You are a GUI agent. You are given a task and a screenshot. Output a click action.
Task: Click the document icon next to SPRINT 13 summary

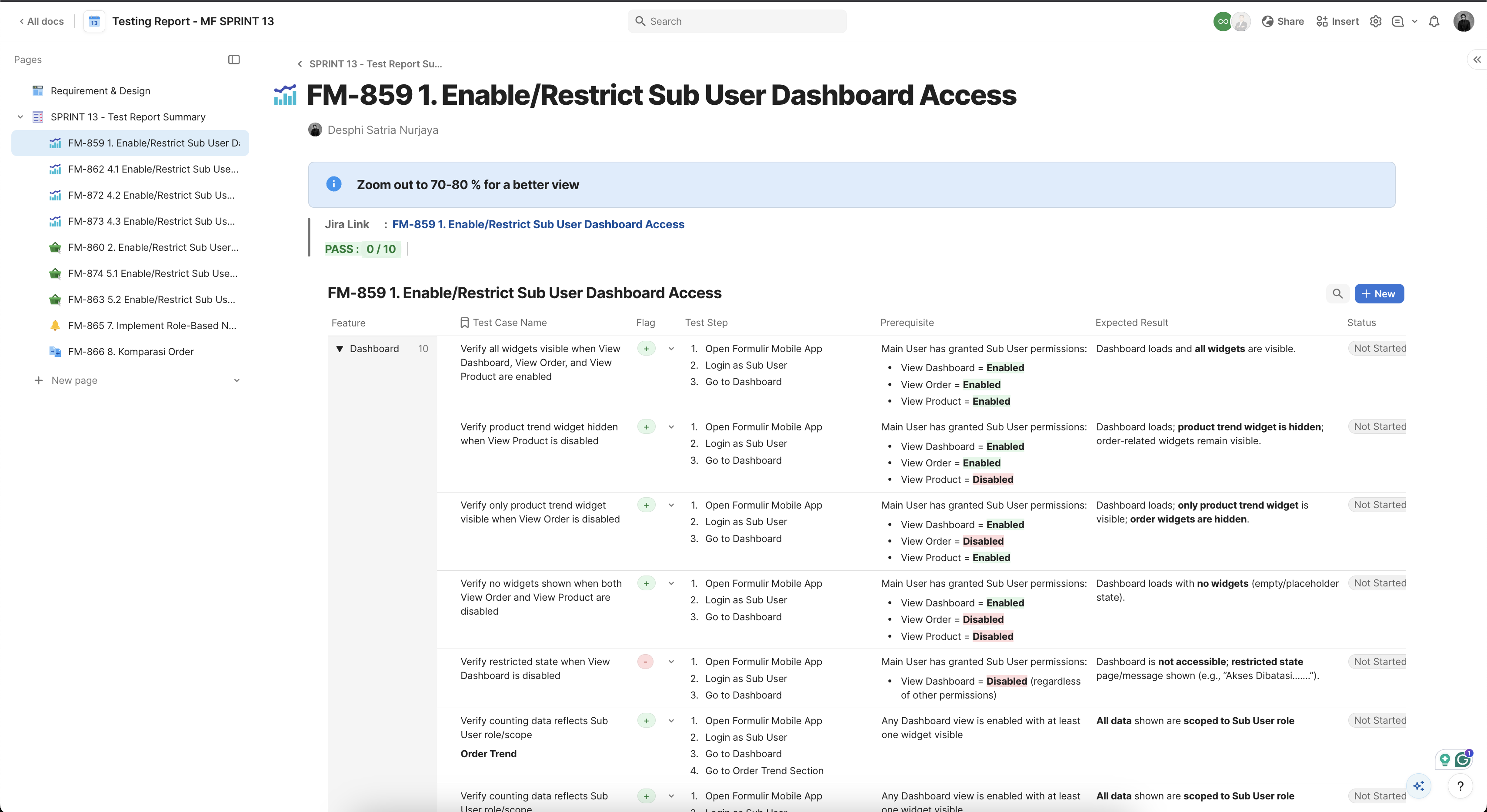[37, 116]
